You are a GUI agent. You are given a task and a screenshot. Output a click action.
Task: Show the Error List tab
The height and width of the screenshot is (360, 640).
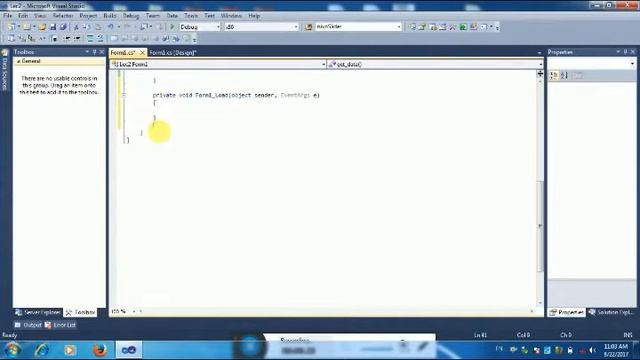[60, 325]
